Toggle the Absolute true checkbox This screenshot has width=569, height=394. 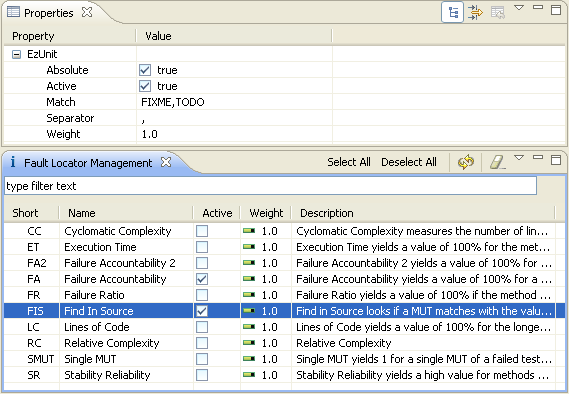click(x=145, y=70)
